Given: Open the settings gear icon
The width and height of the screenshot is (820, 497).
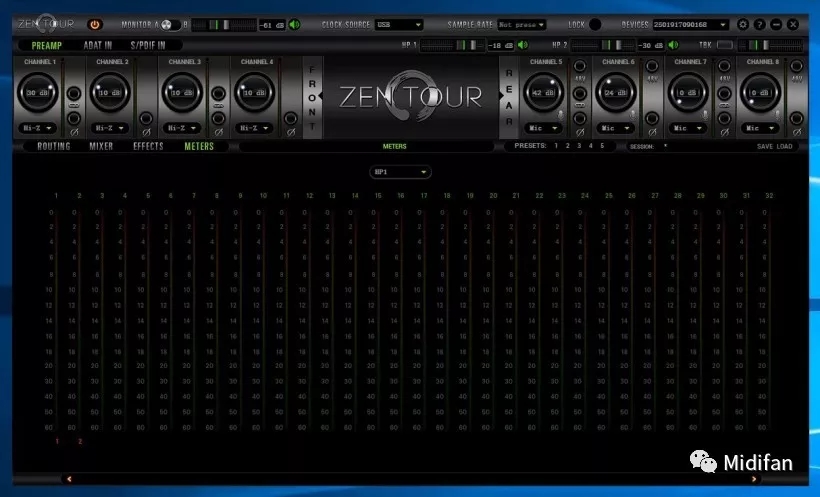Looking at the screenshot, I should pos(743,24).
